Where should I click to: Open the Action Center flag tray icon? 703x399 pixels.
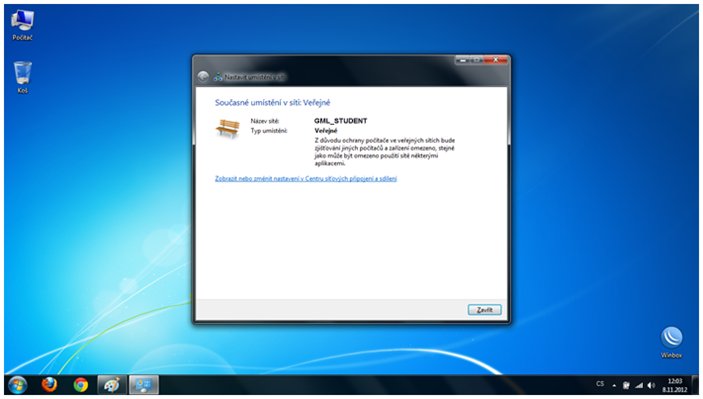click(626, 385)
